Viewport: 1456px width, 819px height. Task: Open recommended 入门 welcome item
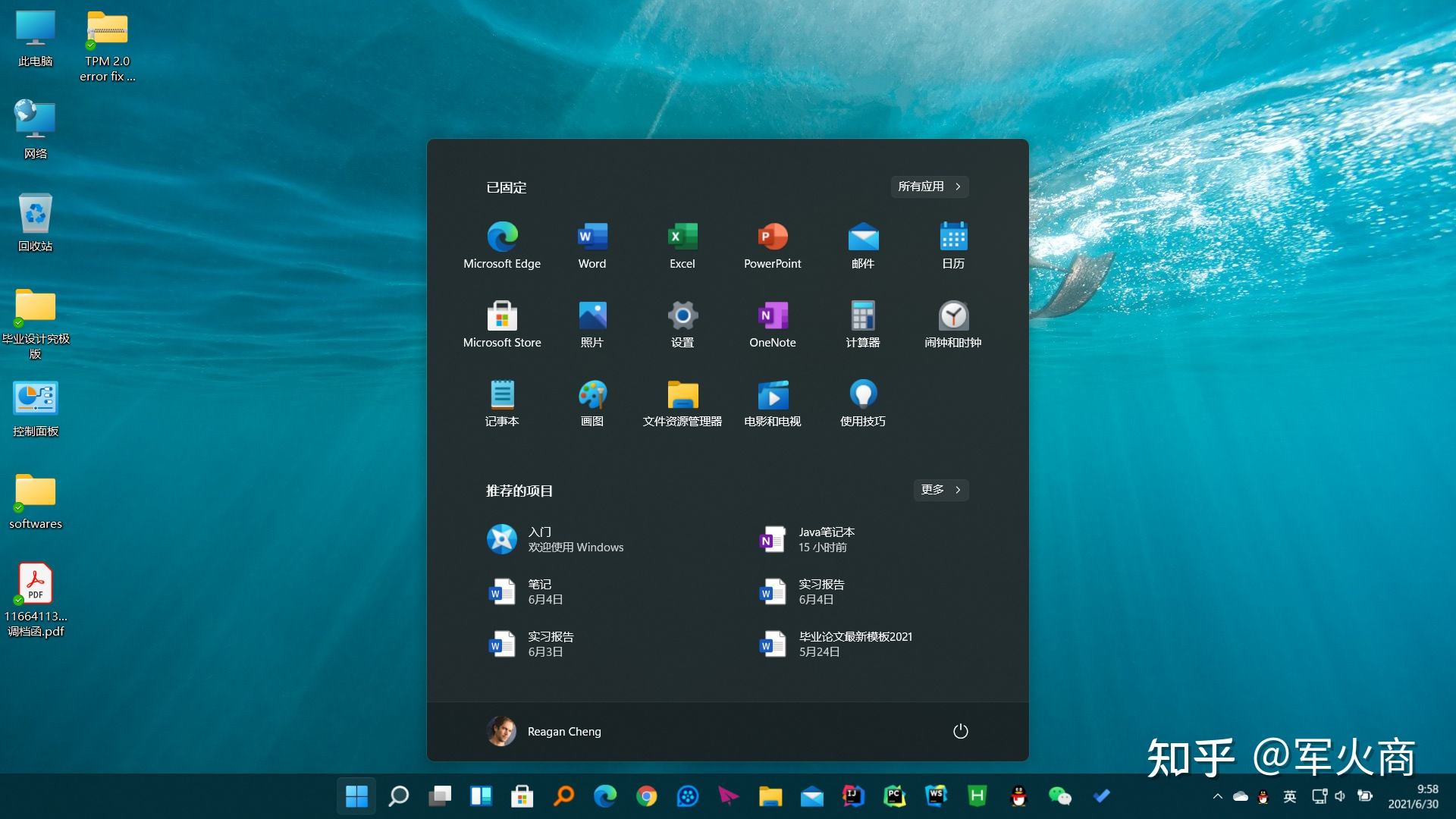[555, 539]
